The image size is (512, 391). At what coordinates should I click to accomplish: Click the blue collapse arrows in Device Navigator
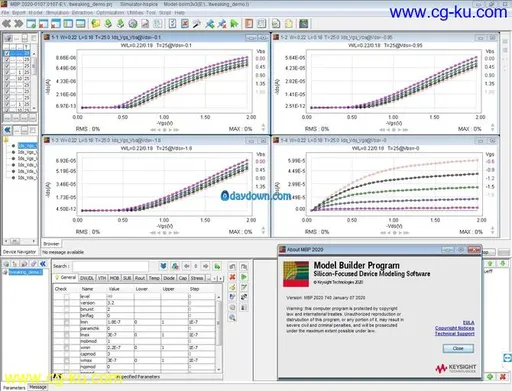[x=7, y=130]
